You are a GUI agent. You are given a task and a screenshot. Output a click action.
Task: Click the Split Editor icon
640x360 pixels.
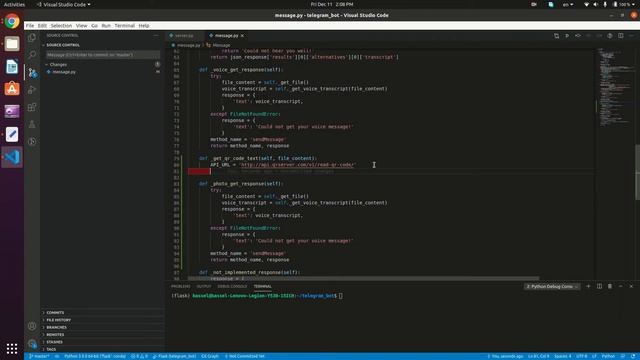pyautogui.click(x=620, y=36)
